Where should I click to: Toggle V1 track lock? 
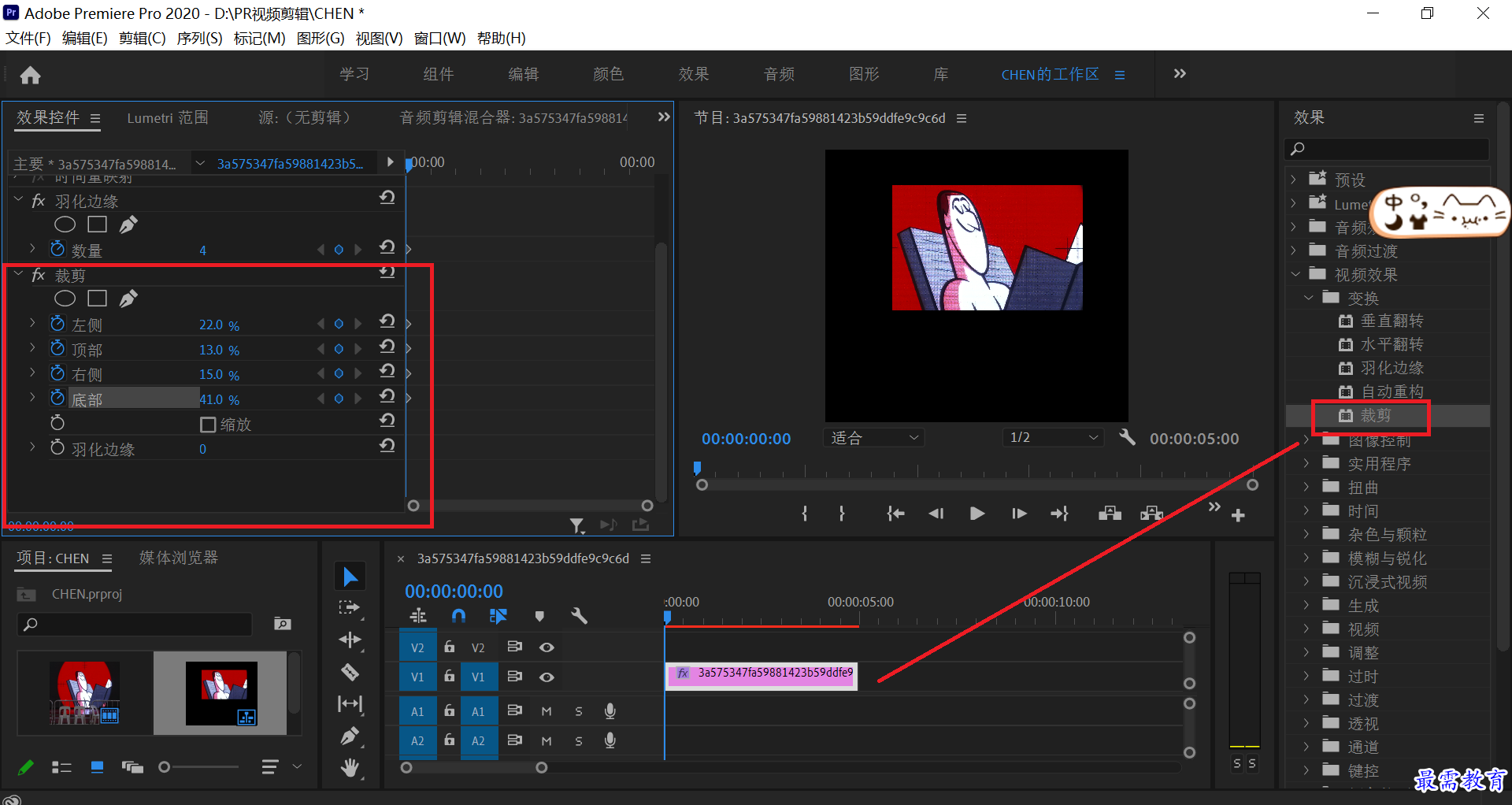coord(449,676)
